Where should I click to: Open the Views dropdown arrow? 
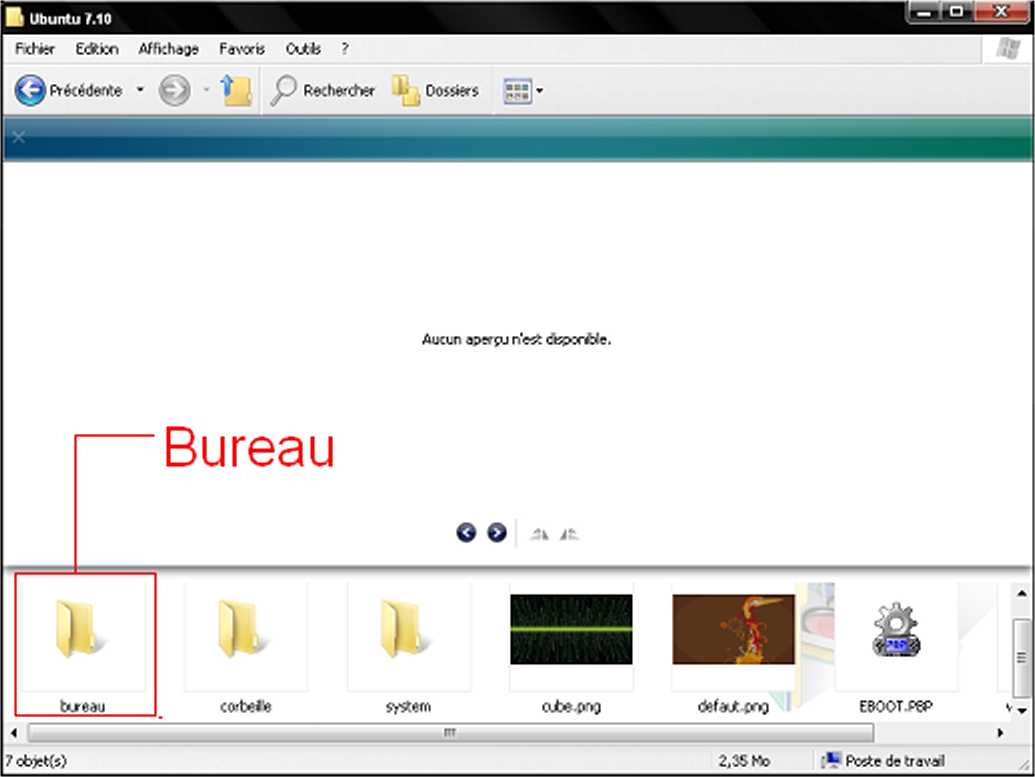tap(540, 91)
